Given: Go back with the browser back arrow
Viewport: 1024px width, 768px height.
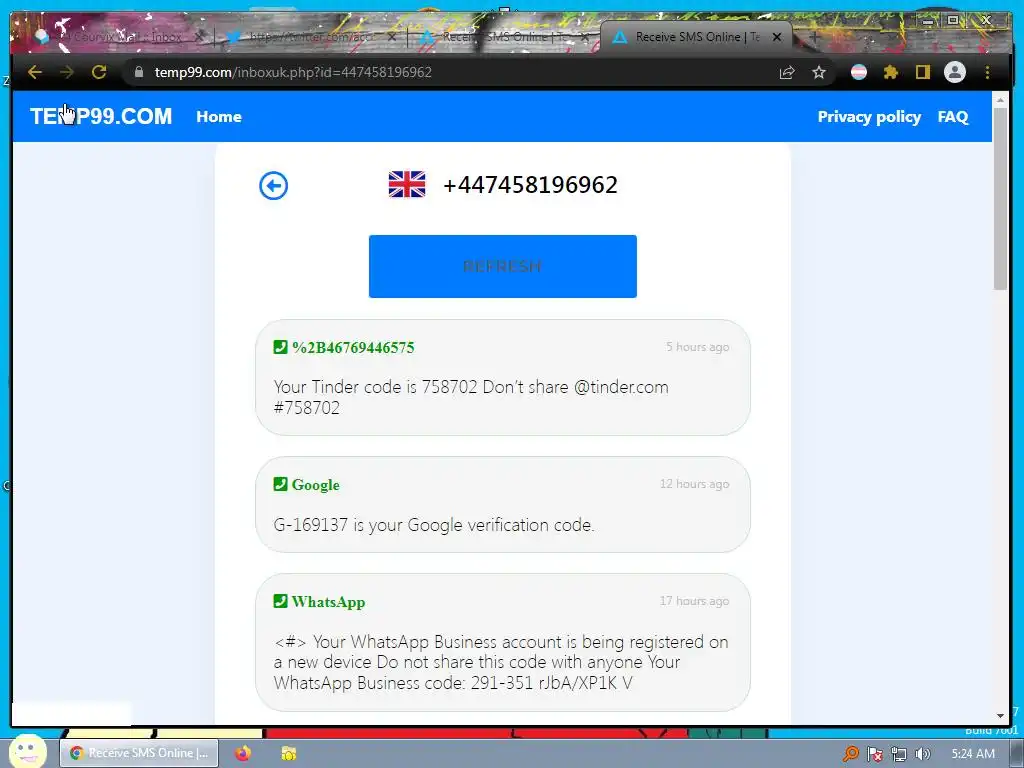Looking at the screenshot, I should pyautogui.click(x=35, y=72).
